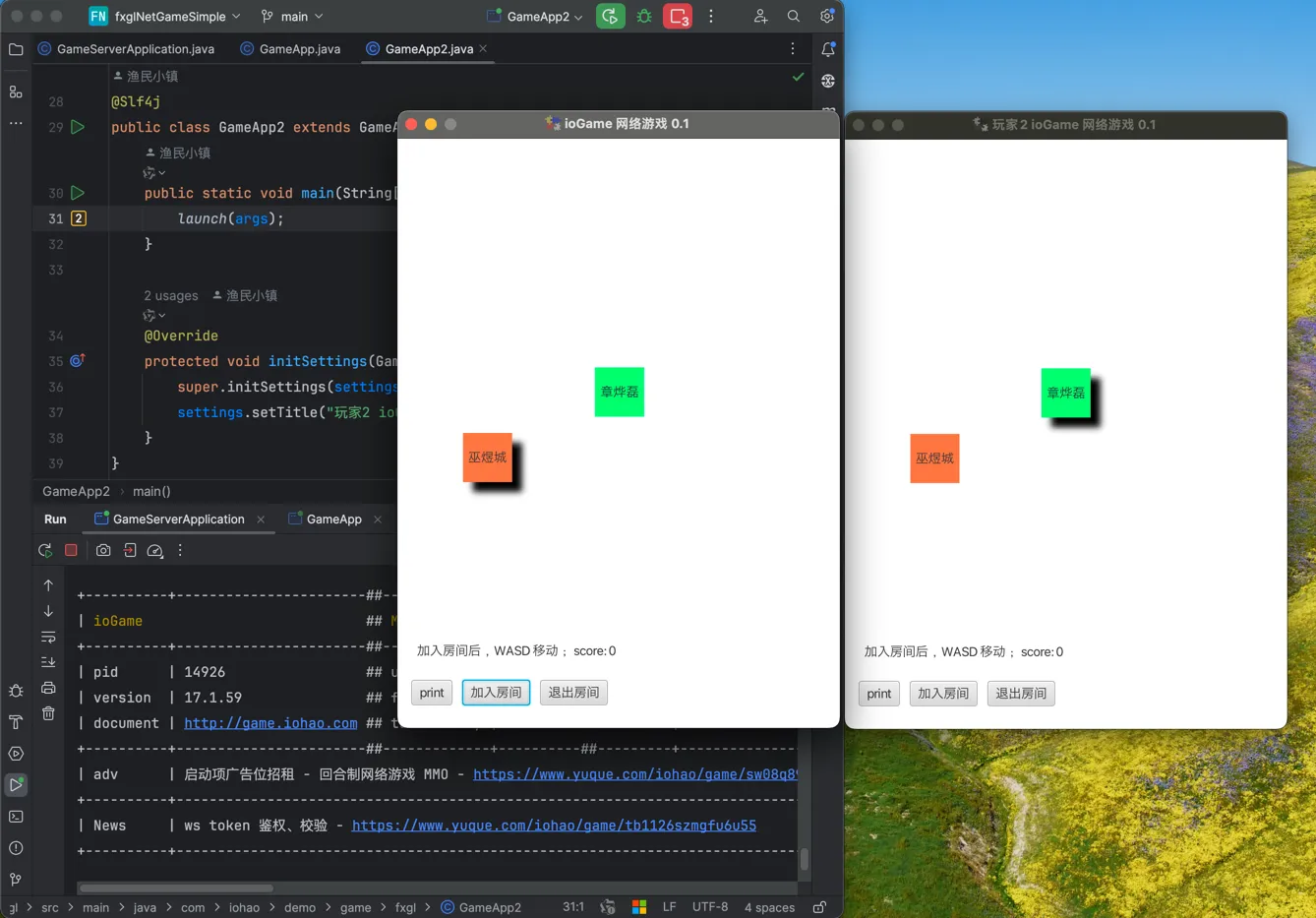
Task: Click the 退出房间 button in player 2 window
Action: pyautogui.click(x=1021, y=694)
